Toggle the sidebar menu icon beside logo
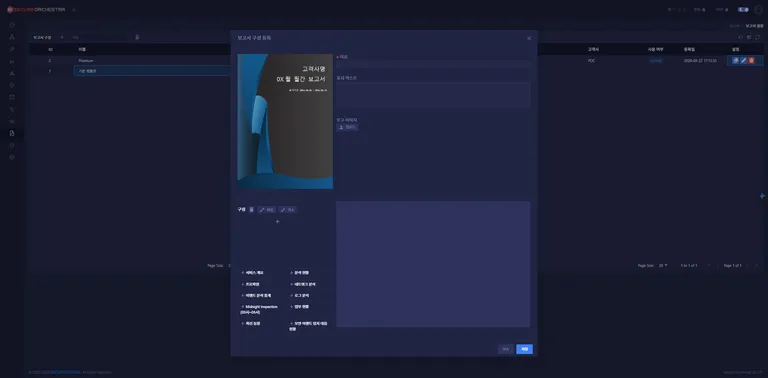The width and height of the screenshot is (768, 378). point(74,10)
